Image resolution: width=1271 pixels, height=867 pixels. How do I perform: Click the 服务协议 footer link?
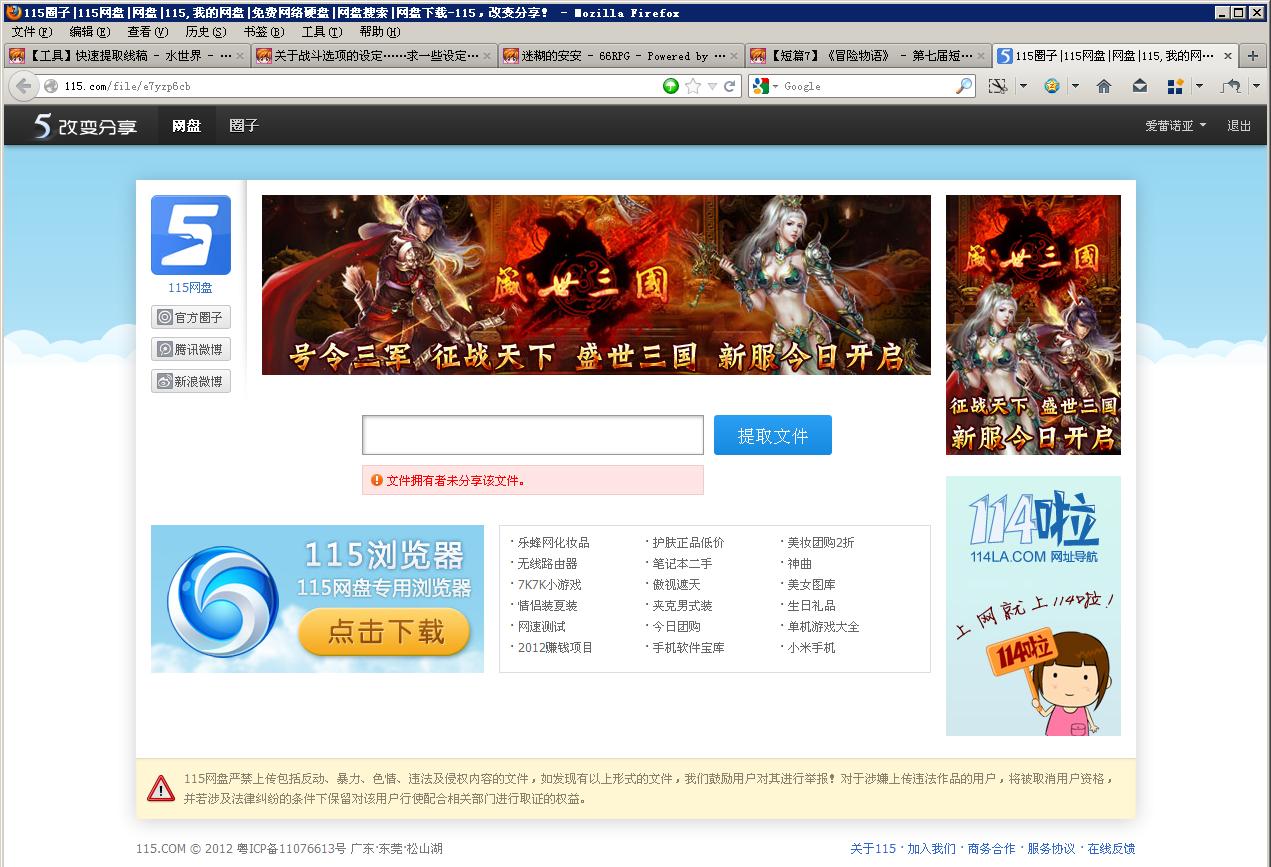[x=1051, y=849]
